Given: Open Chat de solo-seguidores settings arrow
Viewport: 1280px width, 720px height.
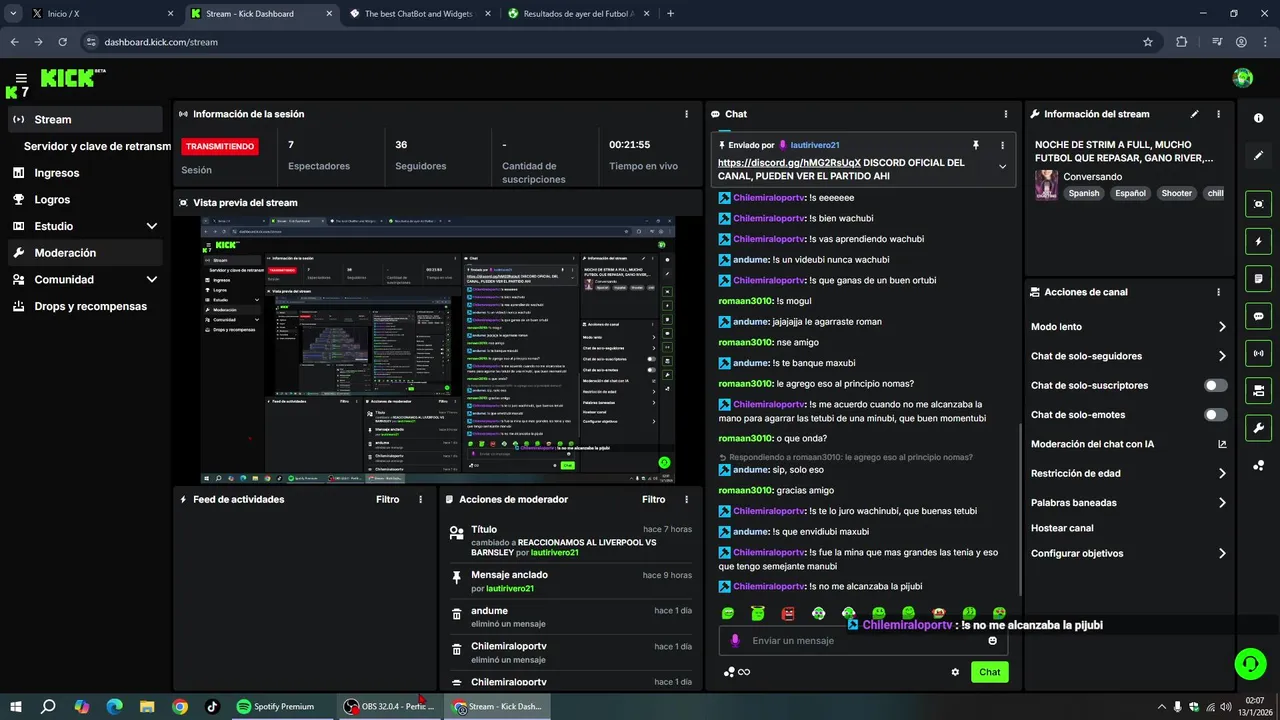Looking at the screenshot, I should point(1222,356).
